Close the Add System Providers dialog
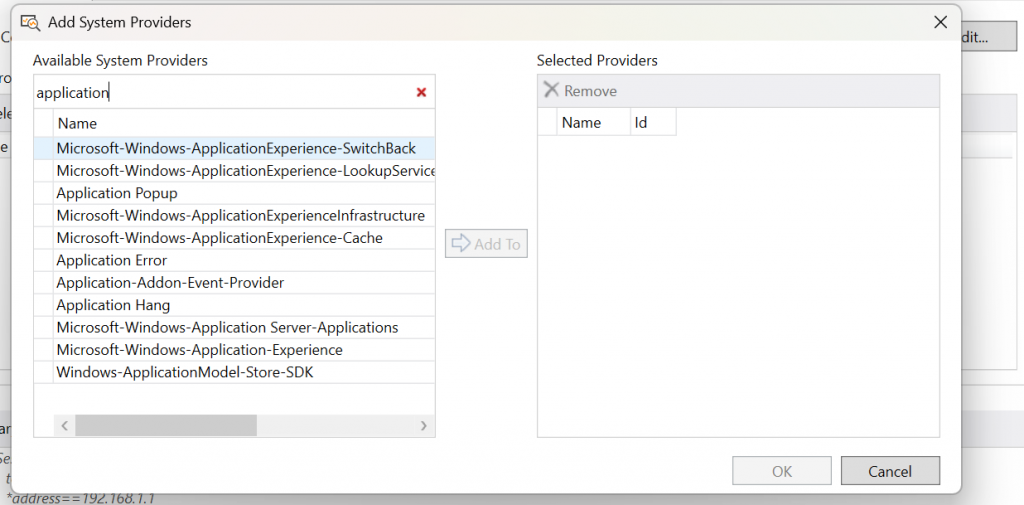Viewport: 1024px width, 505px height. 940,22
